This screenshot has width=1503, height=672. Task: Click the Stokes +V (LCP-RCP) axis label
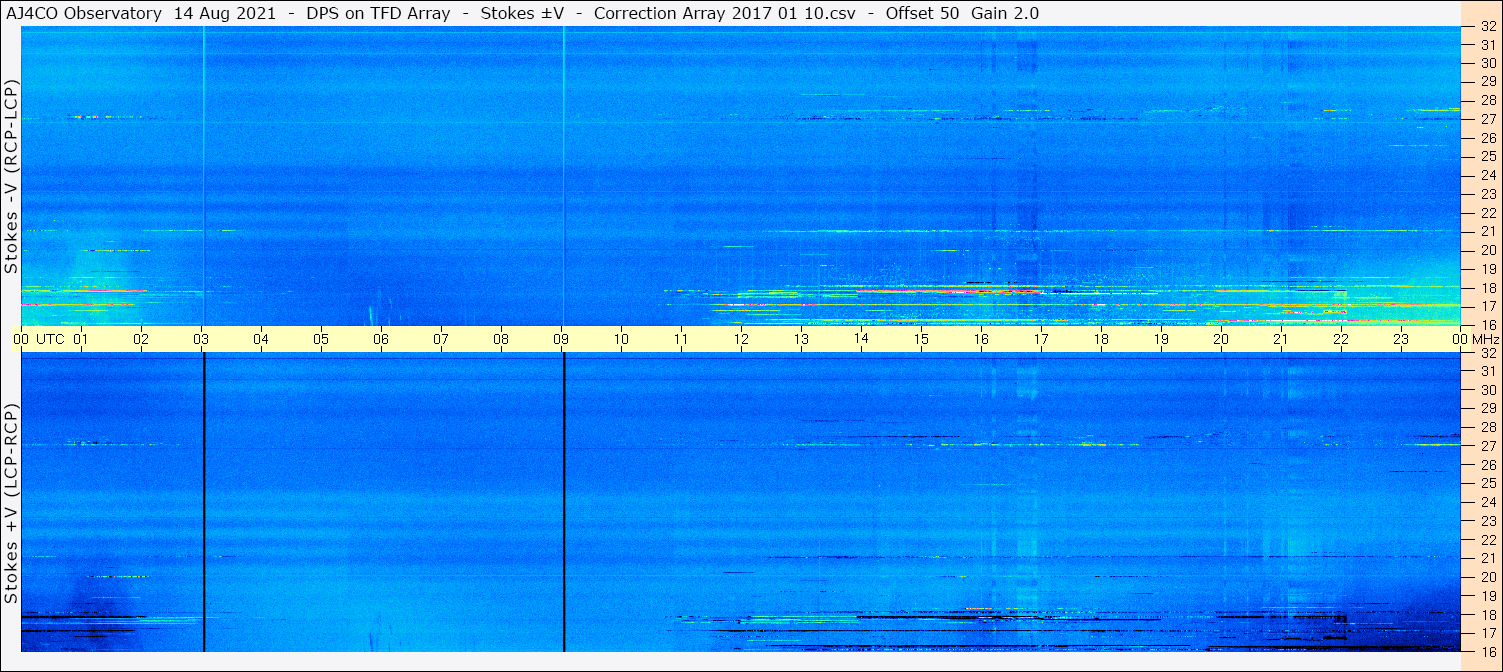pos(11,503)
